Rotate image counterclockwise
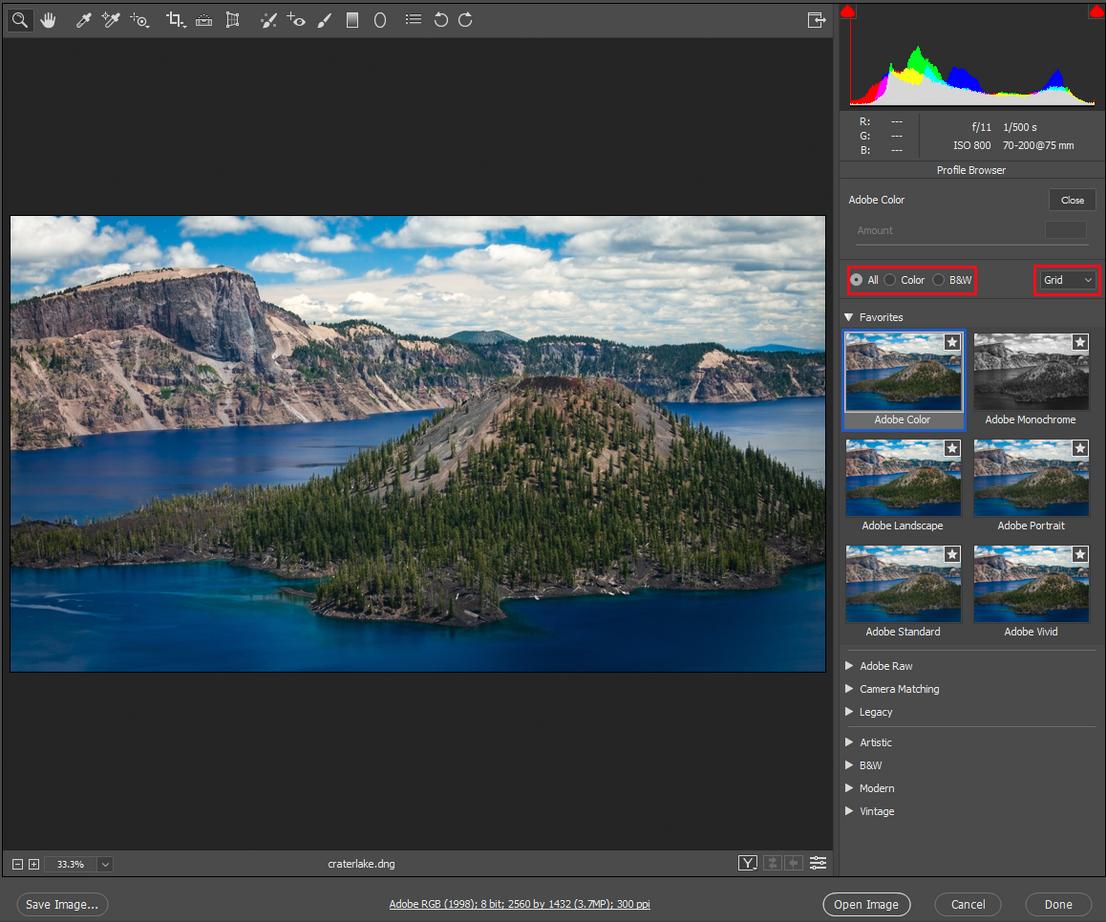 pos(441,20)
